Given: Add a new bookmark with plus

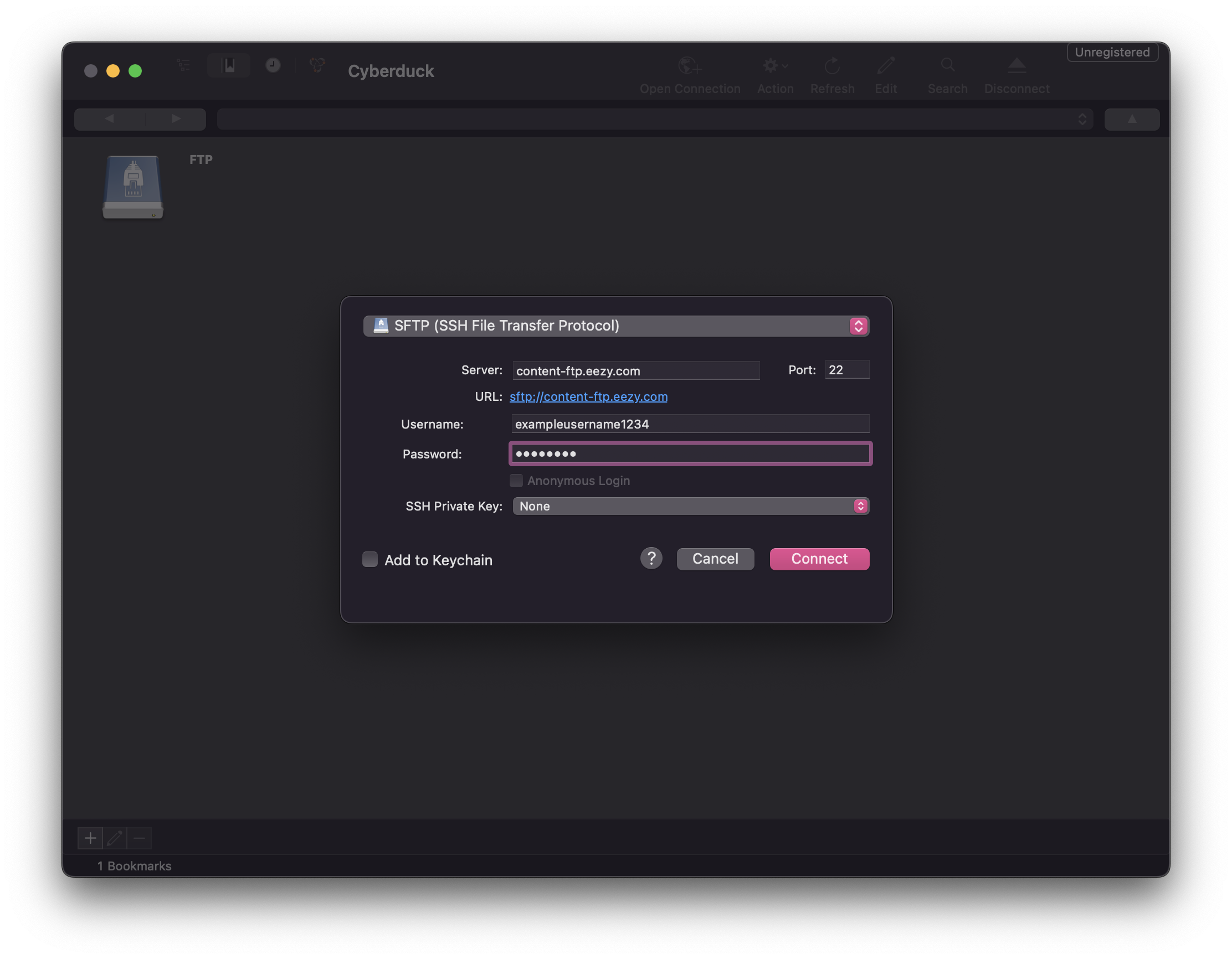Looking at the screenshot, I should coord(90,838).
